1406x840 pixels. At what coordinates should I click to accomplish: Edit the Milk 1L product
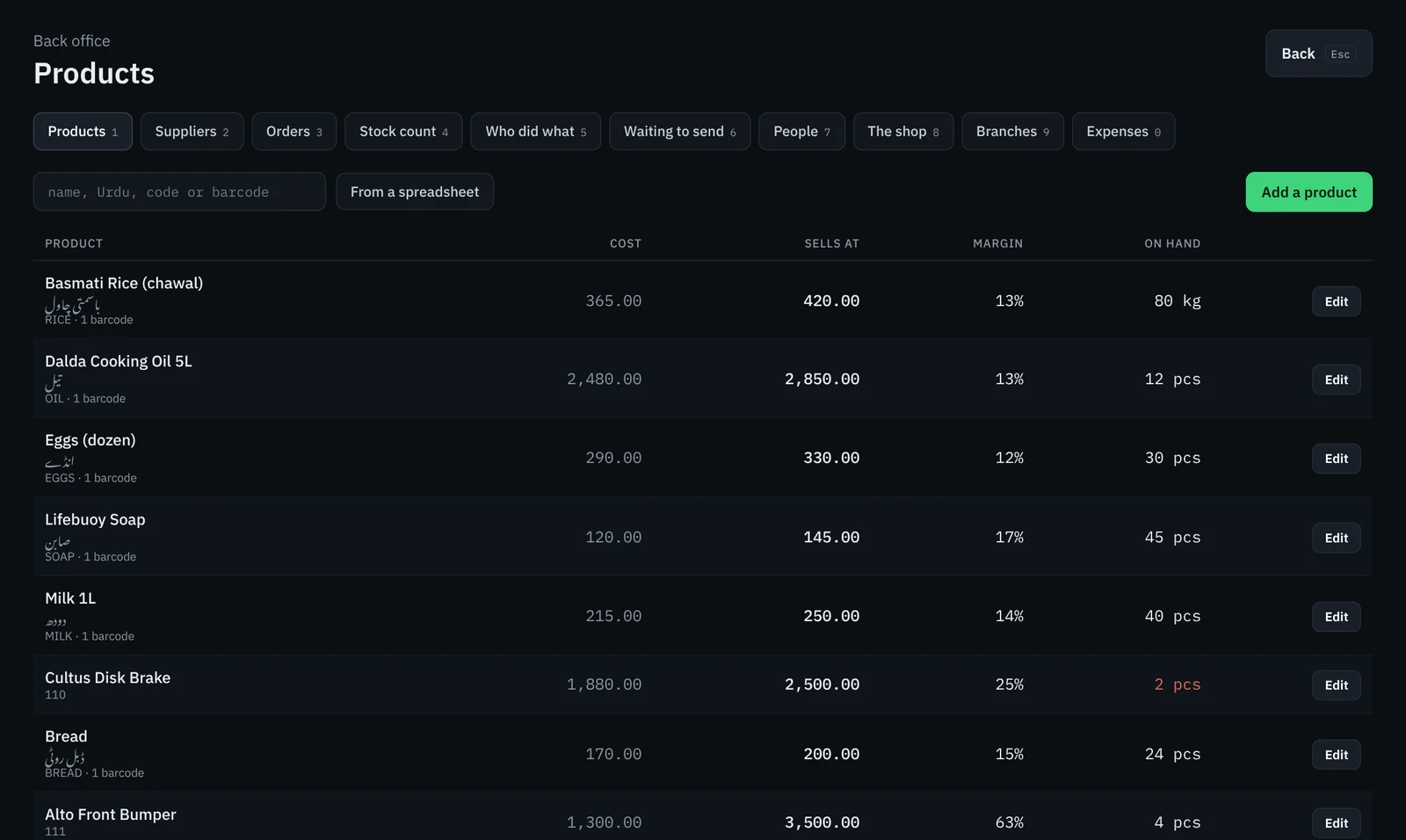pos(1336,617)
